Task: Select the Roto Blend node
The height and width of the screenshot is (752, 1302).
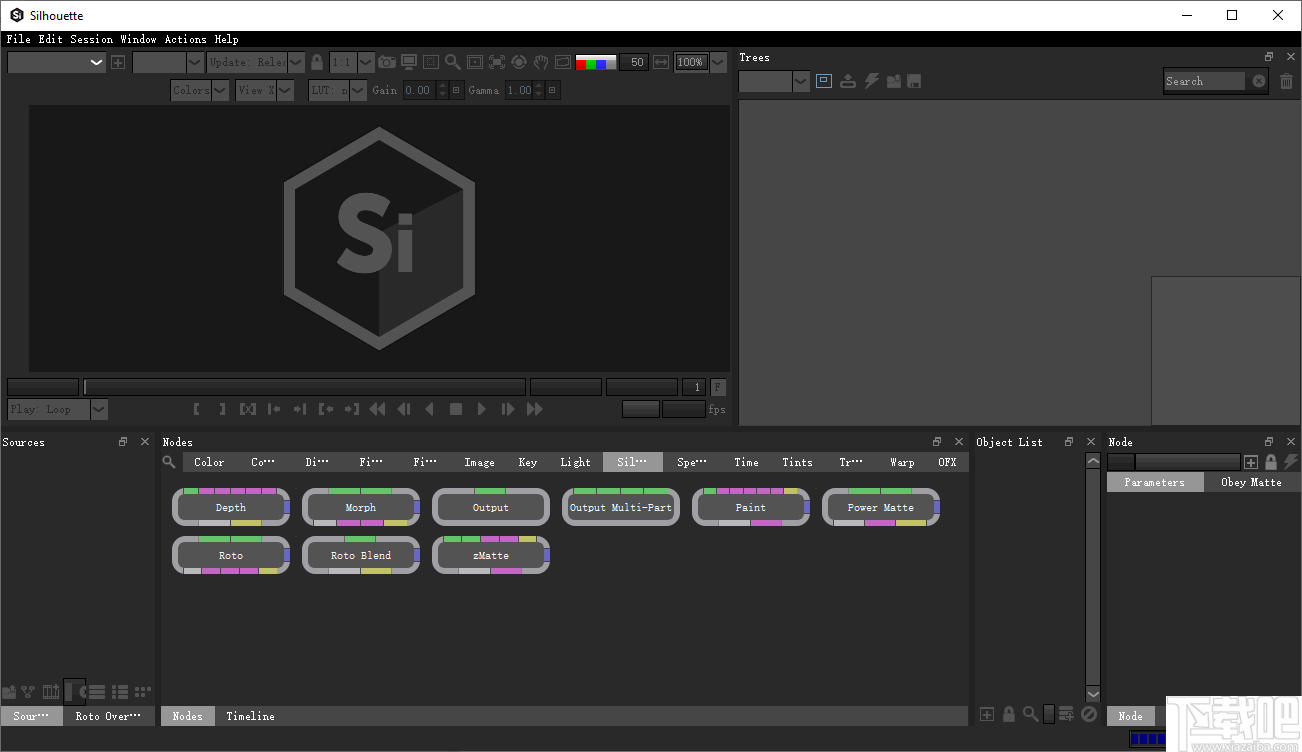Action: [360, 555]
